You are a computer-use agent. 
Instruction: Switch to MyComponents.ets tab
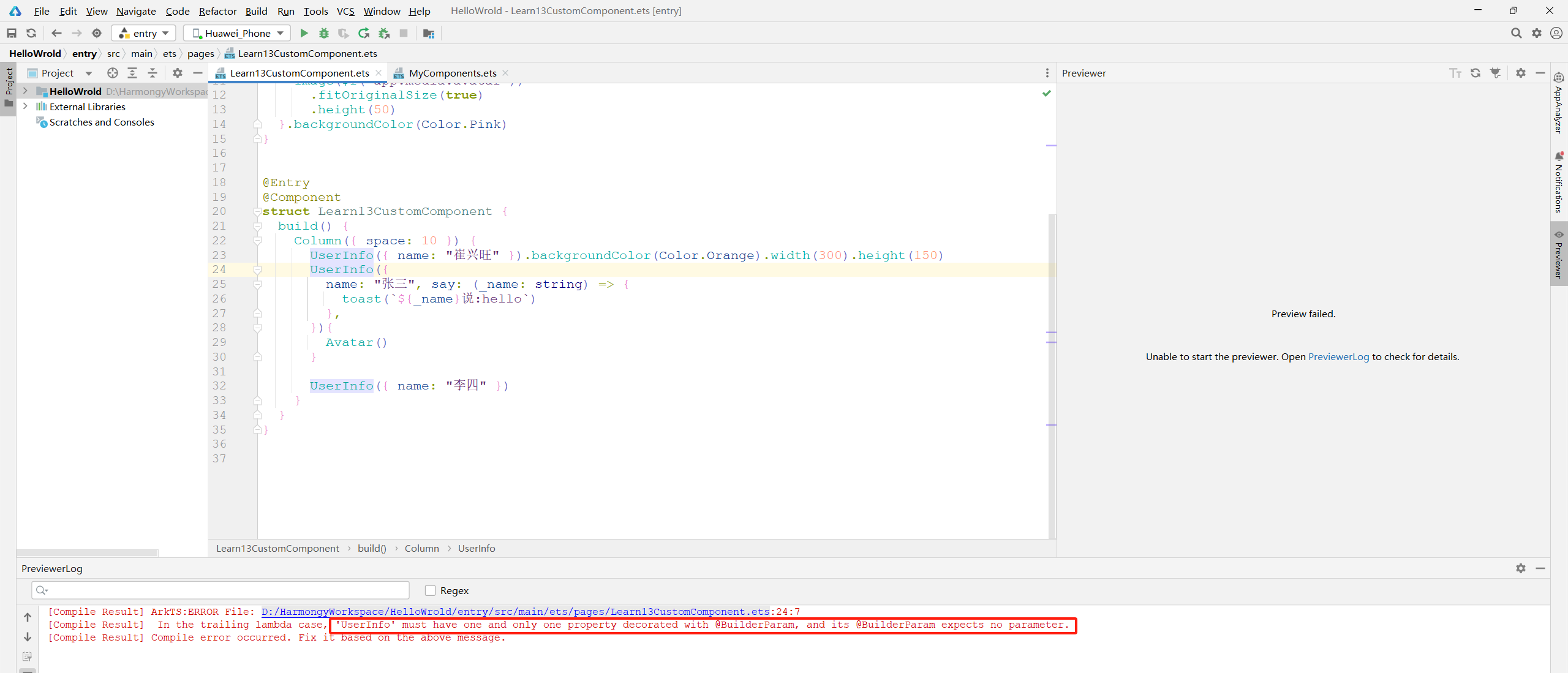coord(453,73)
